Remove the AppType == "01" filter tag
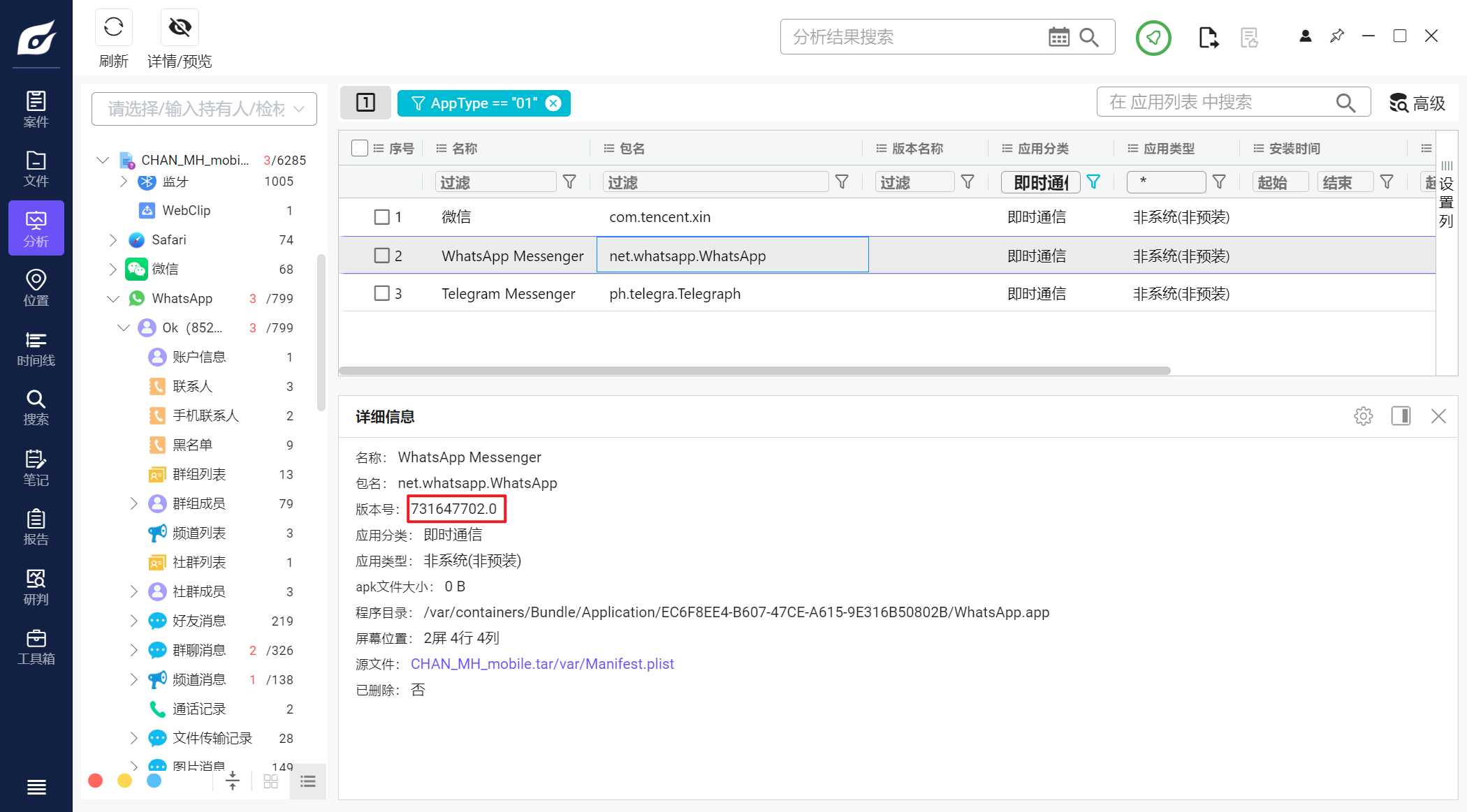The height and width of the screenshot is (812, 1467). [x=553, y=103]
